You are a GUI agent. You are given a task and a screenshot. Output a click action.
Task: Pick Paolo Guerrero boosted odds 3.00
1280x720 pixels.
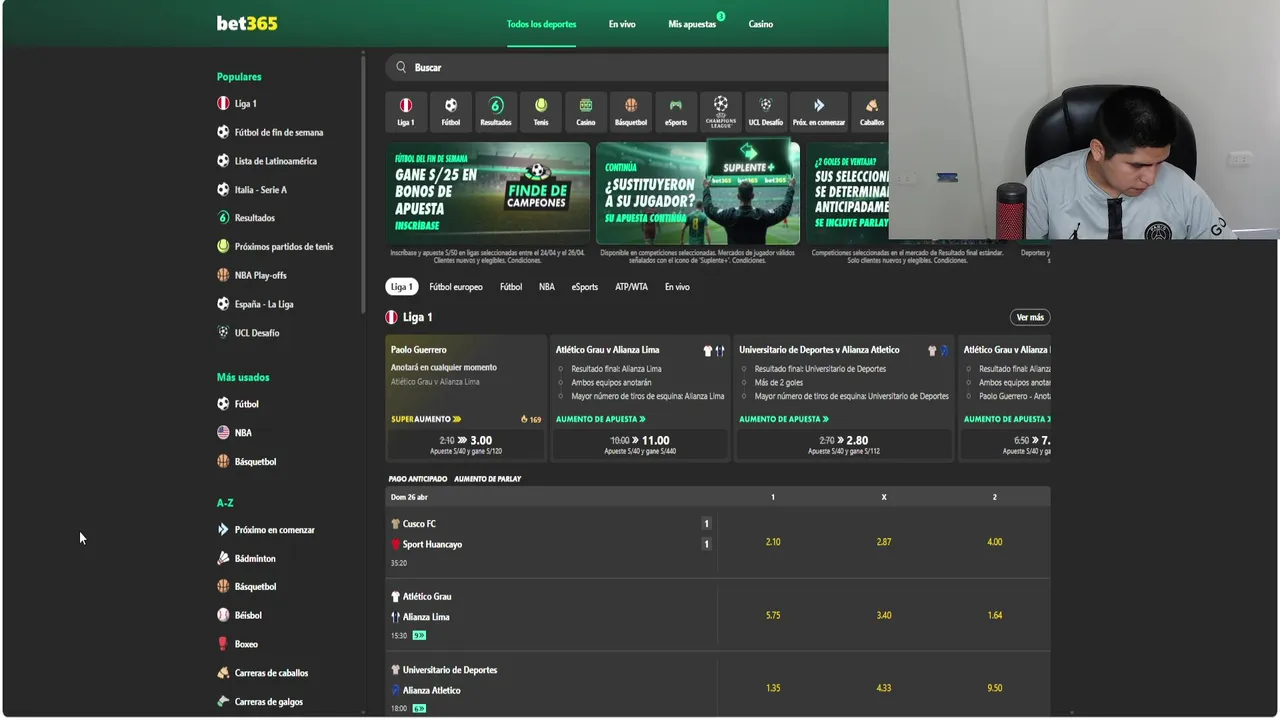[x=466, y=445]
